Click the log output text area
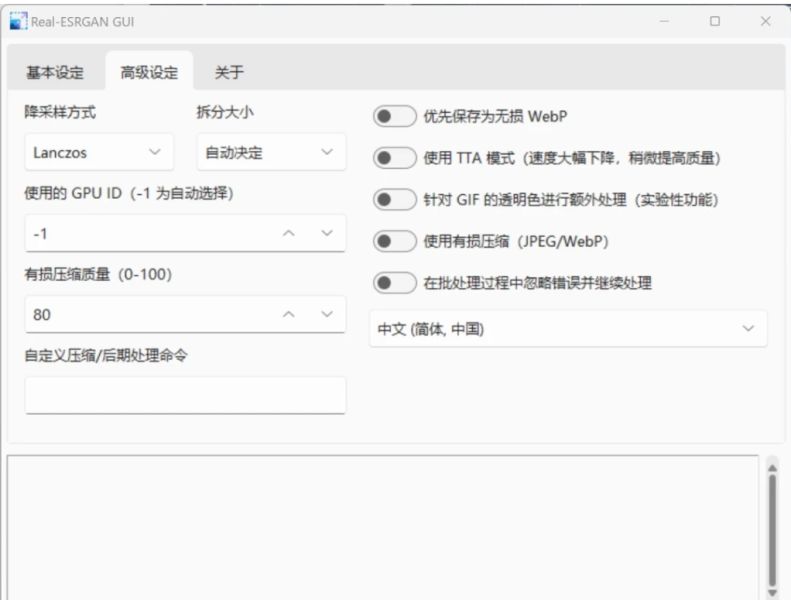 coord(382,527)
